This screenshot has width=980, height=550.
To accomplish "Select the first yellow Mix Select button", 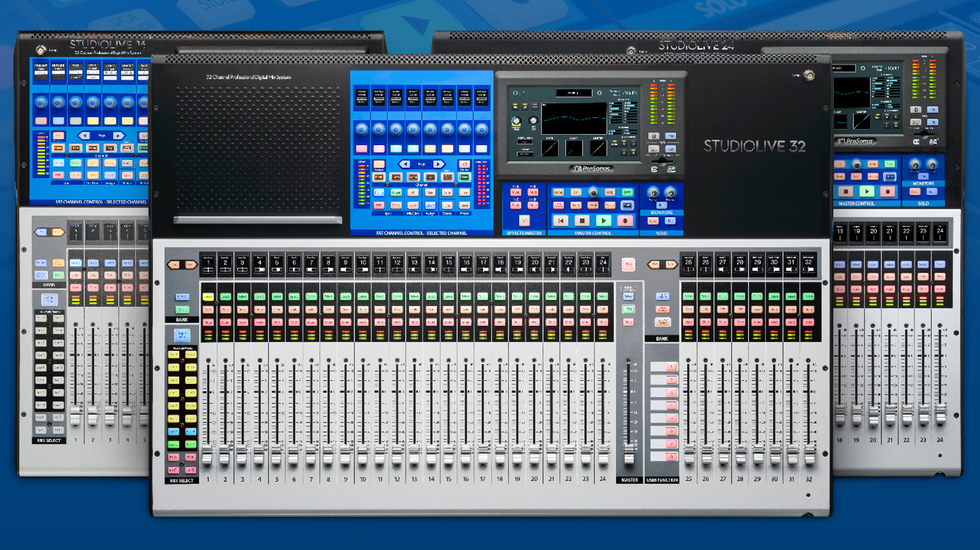I will pyautogui.click(x=173, y=354).
